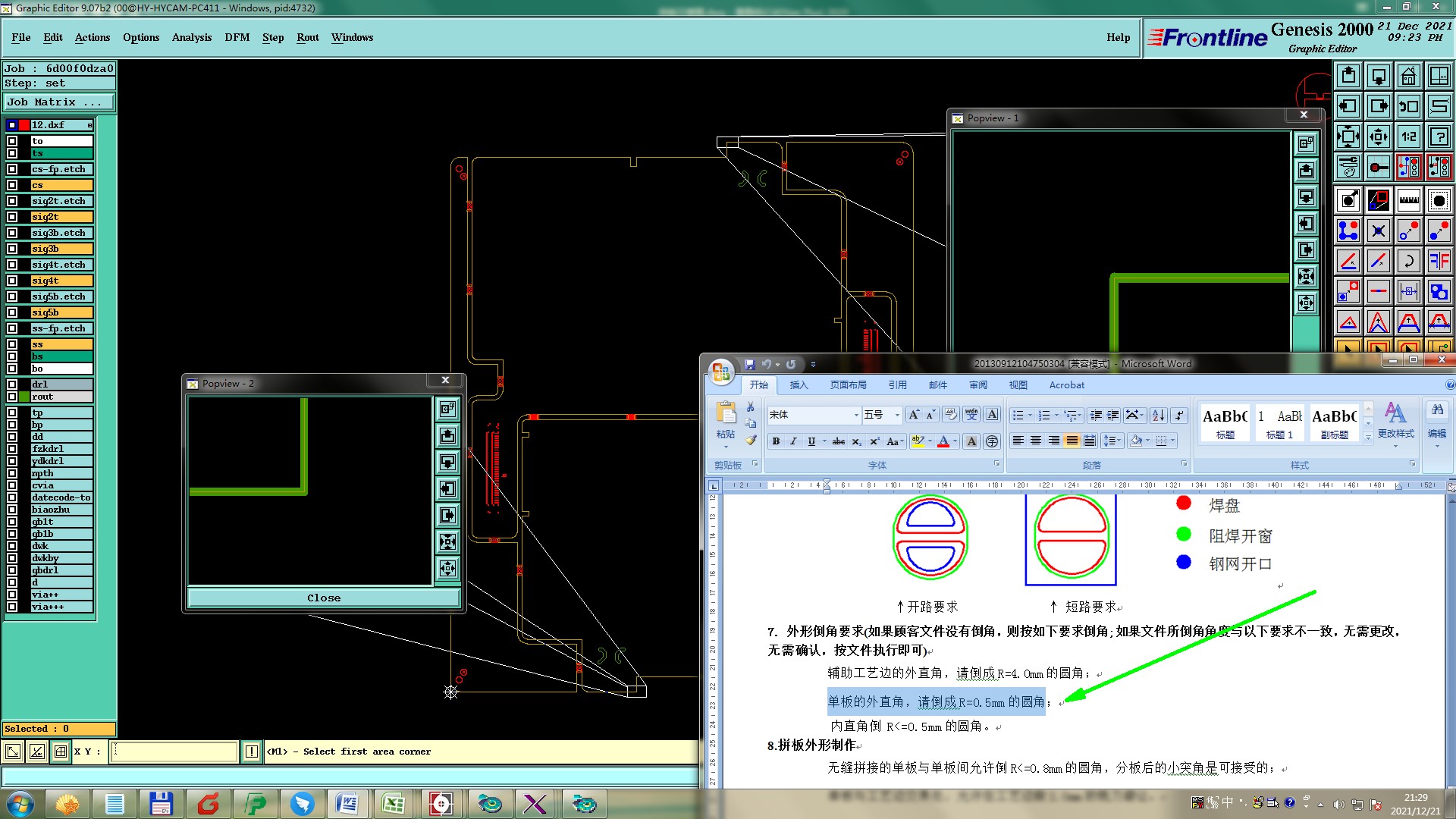Click the wrench and pencil settings icon
The height and width of the screenshot is (819, 1456).
[x=1348, y=167]
